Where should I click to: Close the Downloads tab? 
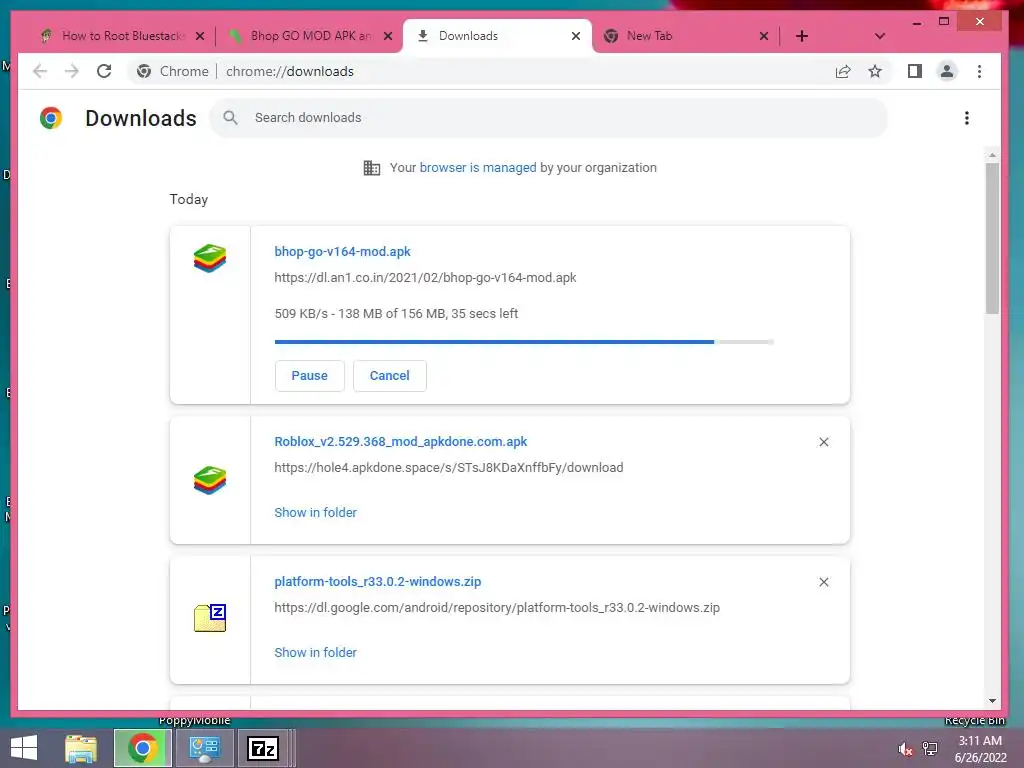click(x=575, y=36)
